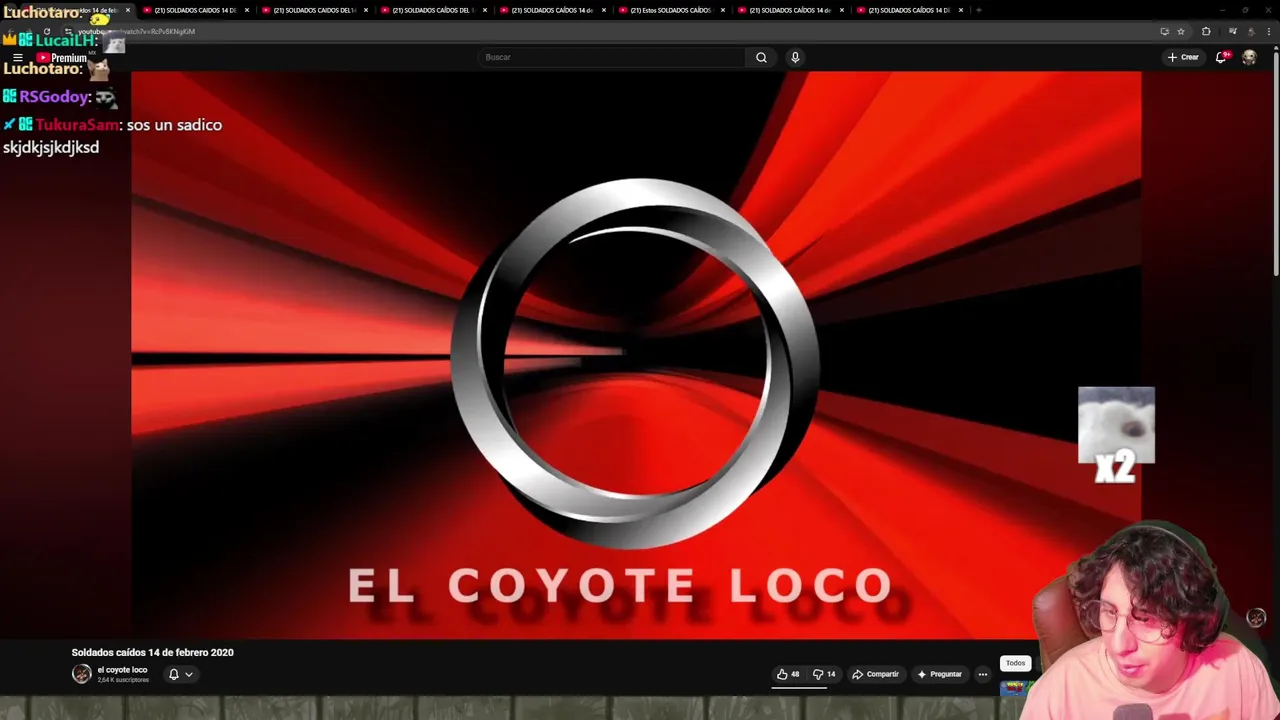Open the browser media control icon
Image resolution: width=1280 pixels, height=720 pixels.
coord(1233,31)
